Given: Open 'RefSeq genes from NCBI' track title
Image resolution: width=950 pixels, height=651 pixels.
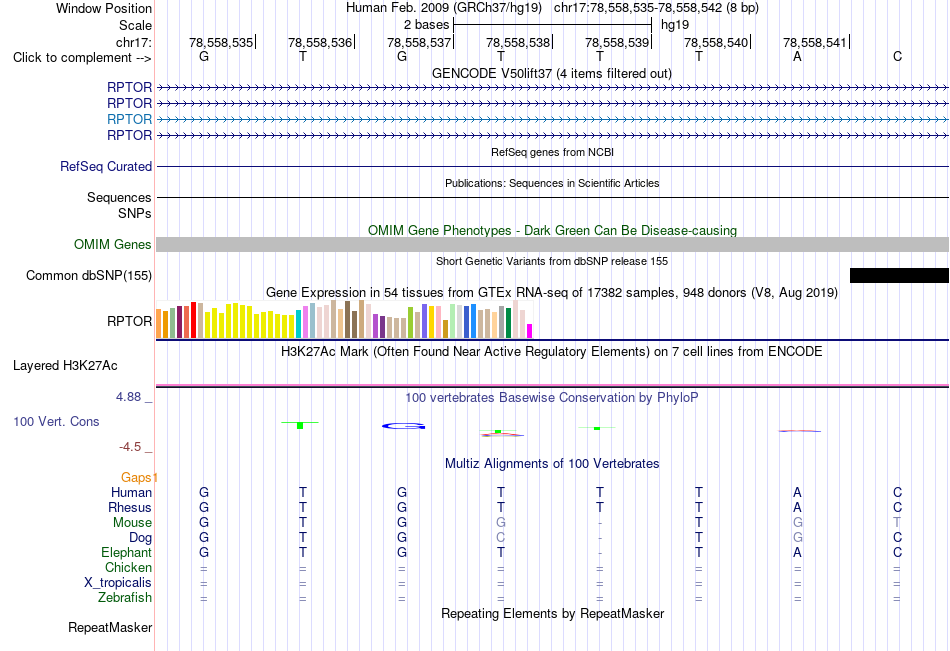Looking at the screenshot, I should pyautogui.click(x=552, y=152).
